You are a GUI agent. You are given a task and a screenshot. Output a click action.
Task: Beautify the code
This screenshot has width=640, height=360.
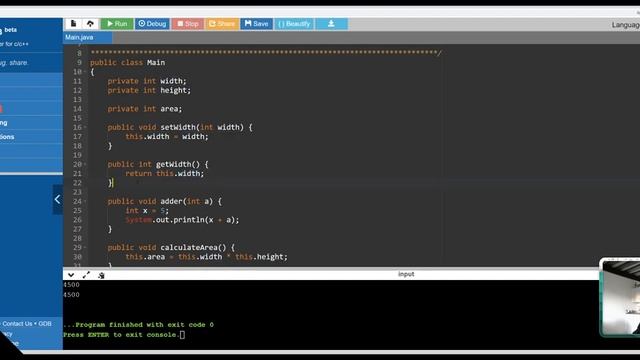point(294,24)
